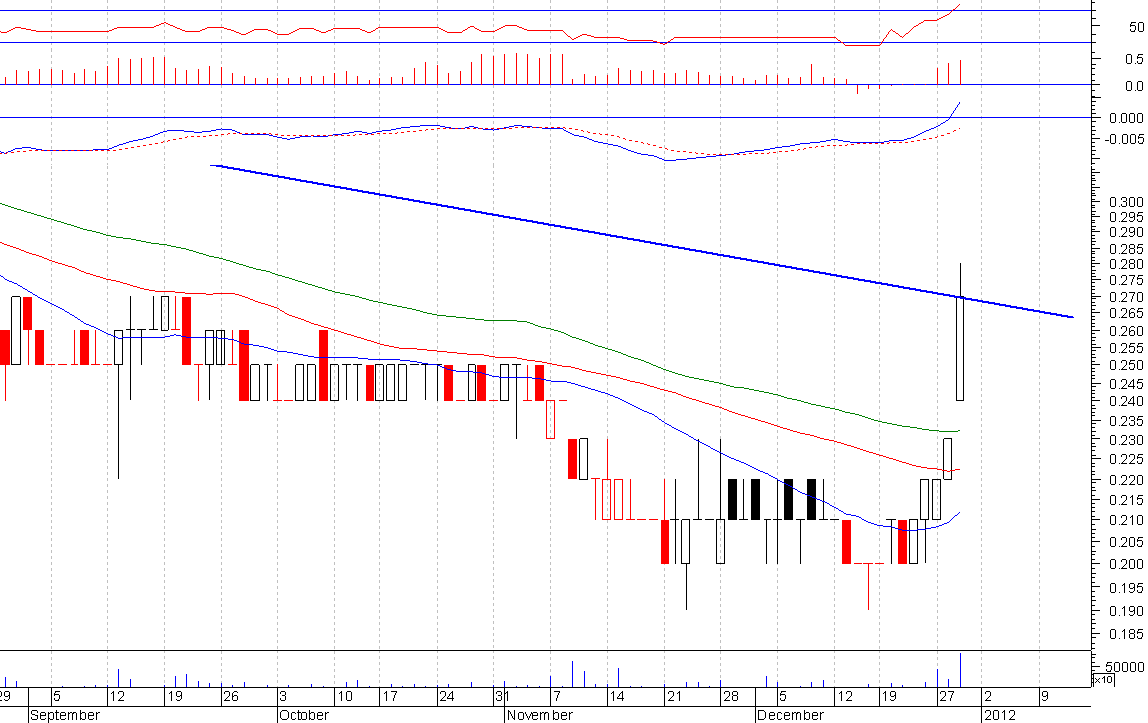Click the September month label

65,715
